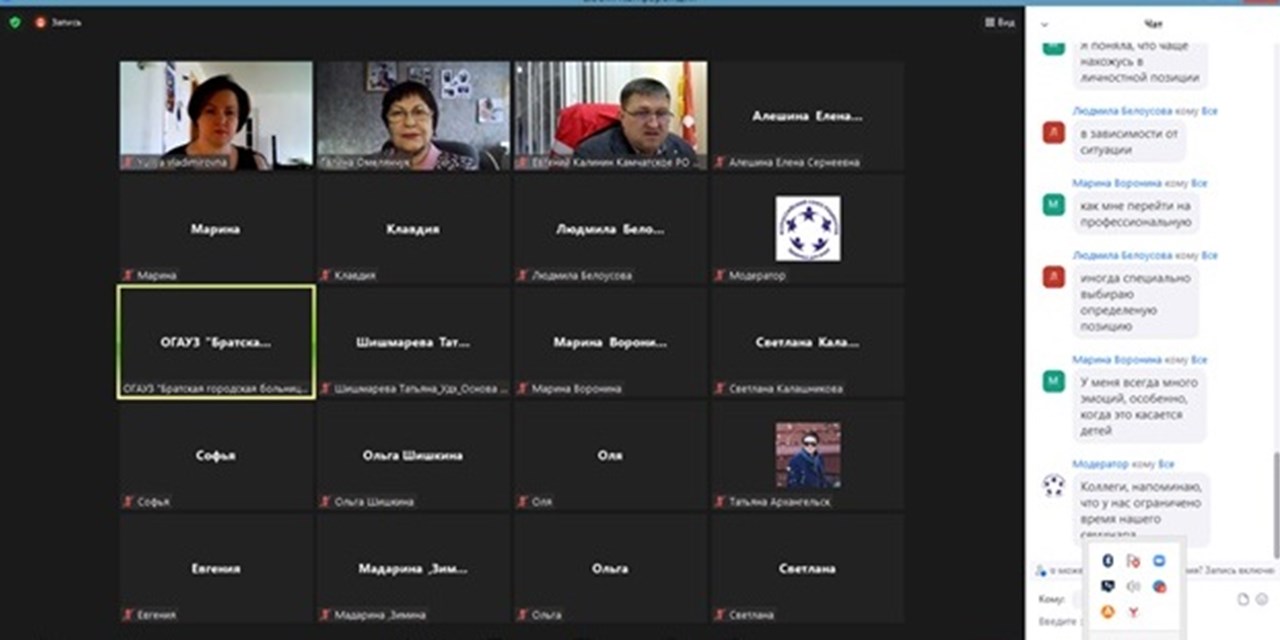This screenshot has width=1280, height=640.
Task: Click the speaker volume icon in tray popup
Action: coord(1133,587)
